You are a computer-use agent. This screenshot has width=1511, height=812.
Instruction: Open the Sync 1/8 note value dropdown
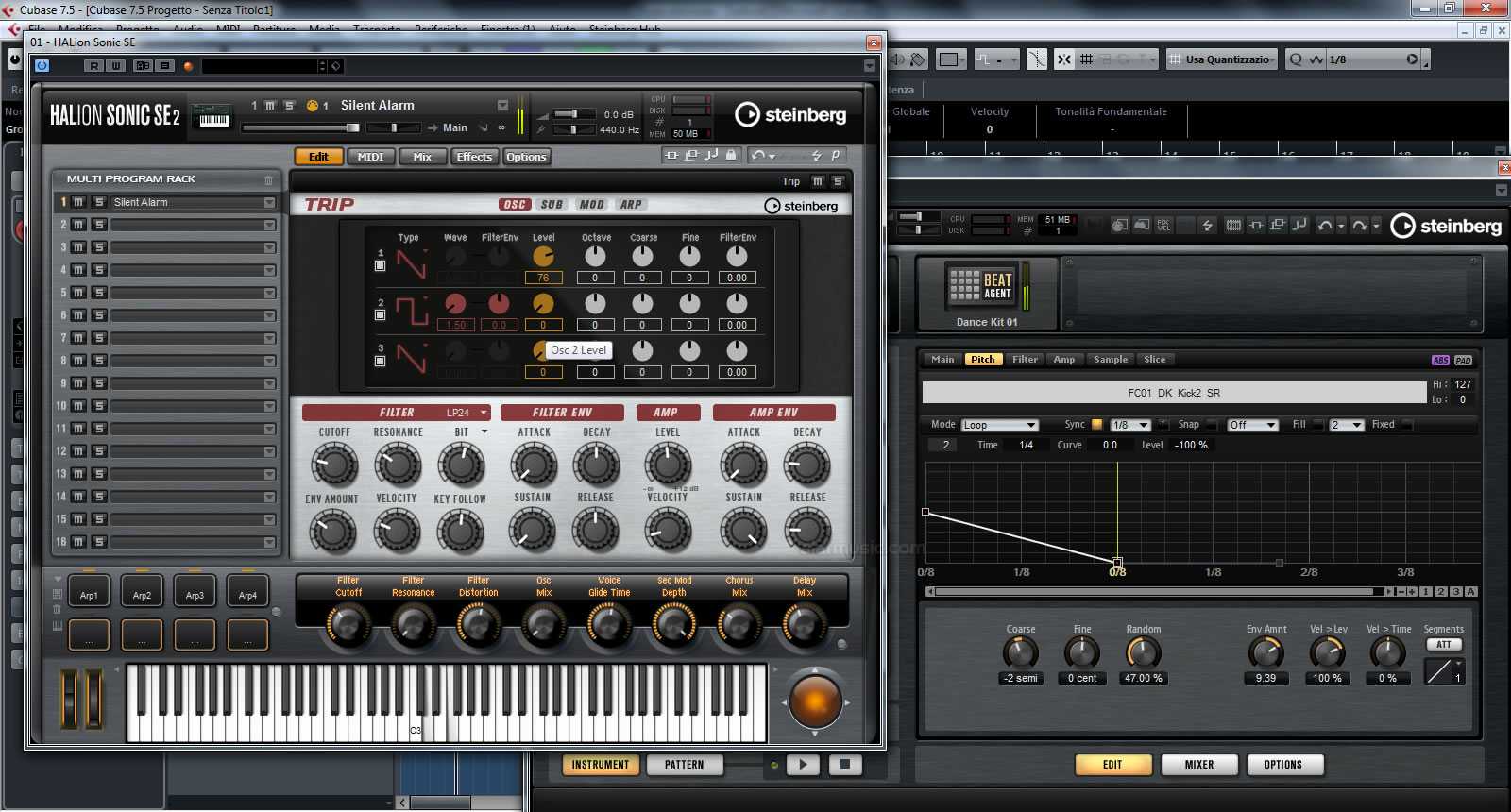[x=1129, y=425]
